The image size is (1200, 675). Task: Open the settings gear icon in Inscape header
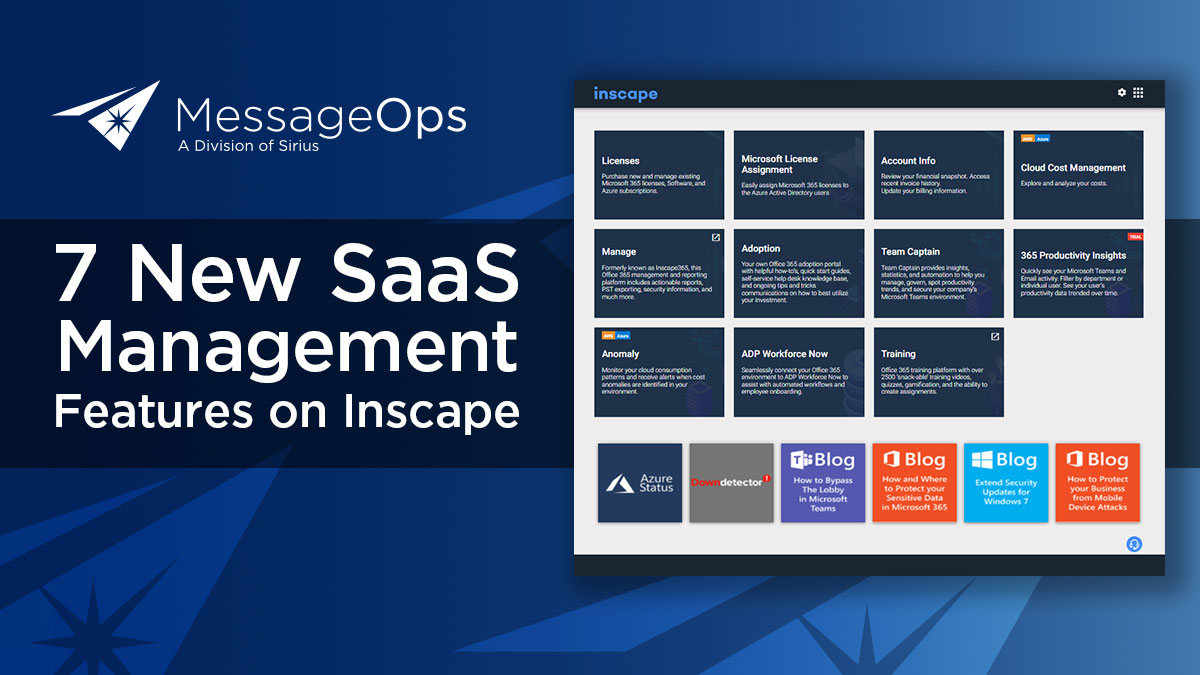click(1122, 93)
